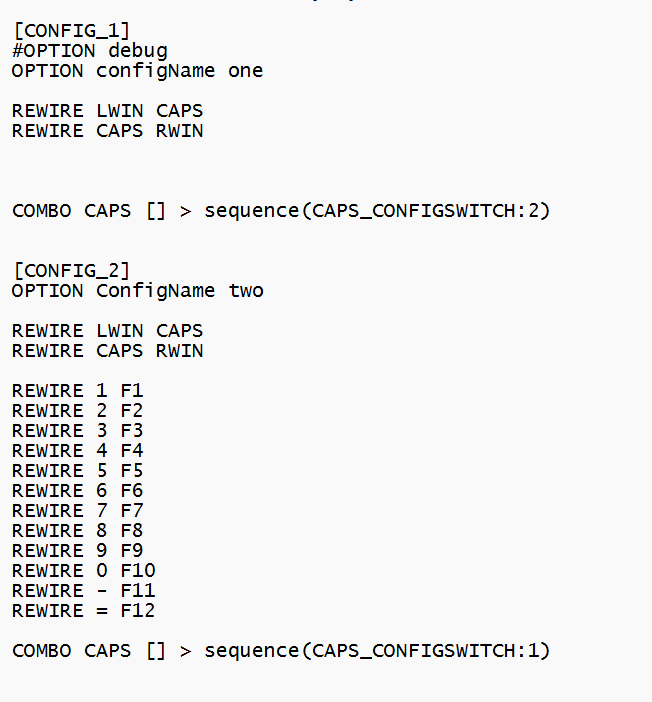Place cursor on 'REWIRE 3 F3'
Viewport: 652px width, 702px height.
point(77,430)
